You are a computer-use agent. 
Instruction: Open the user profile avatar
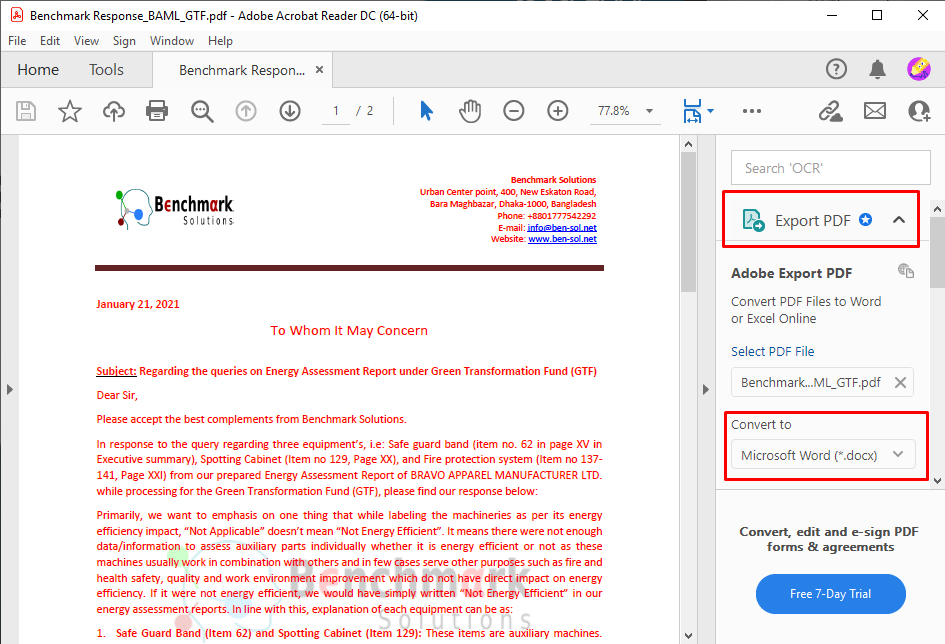918,69
